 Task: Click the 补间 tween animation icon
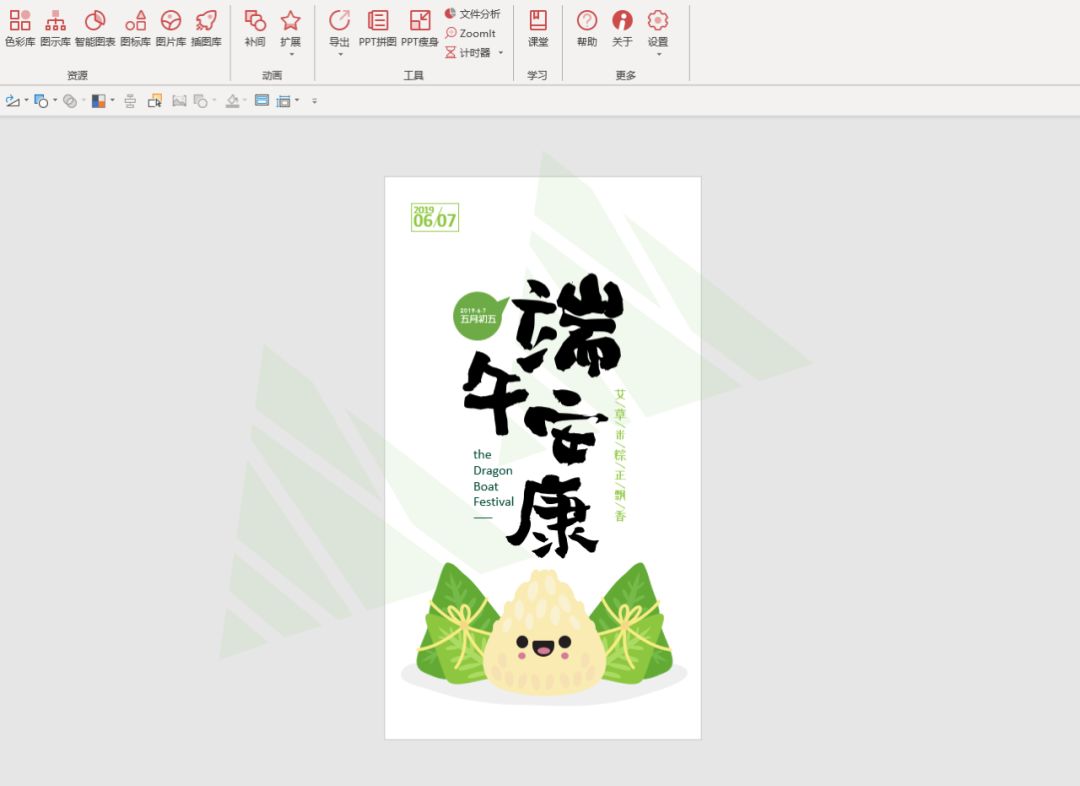click(x=255, y=28)
